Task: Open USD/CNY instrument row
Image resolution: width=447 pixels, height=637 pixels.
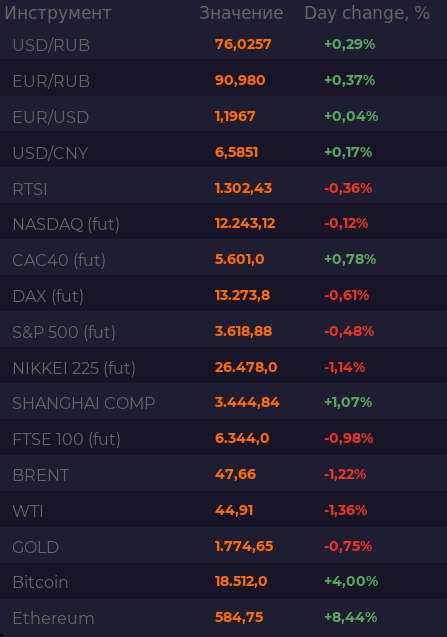Action: coord(224,153)
